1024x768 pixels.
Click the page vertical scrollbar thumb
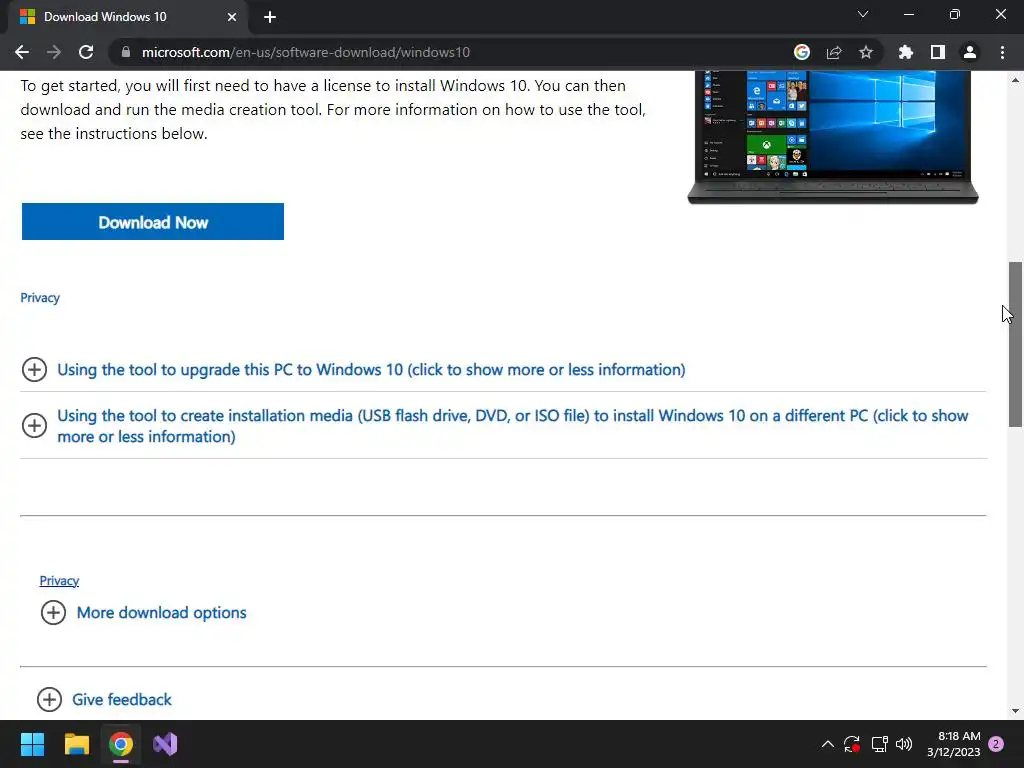1015,344
